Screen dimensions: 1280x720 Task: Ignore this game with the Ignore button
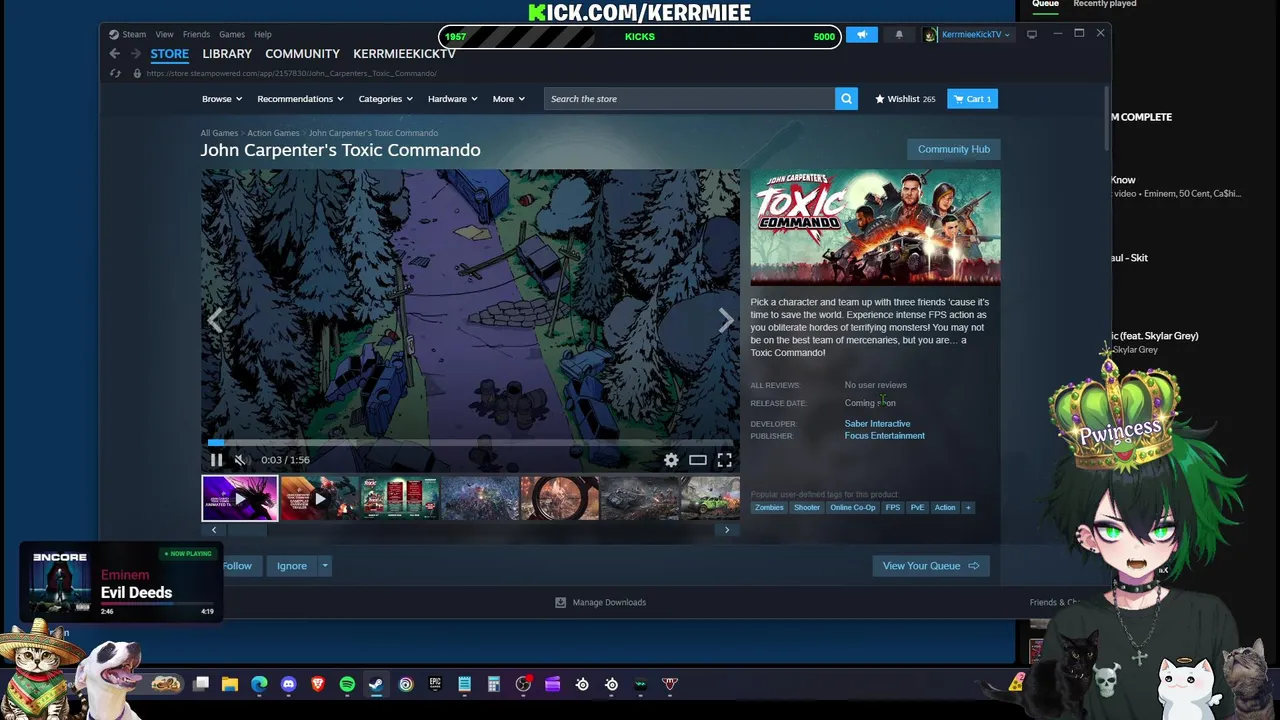(292, 566)
